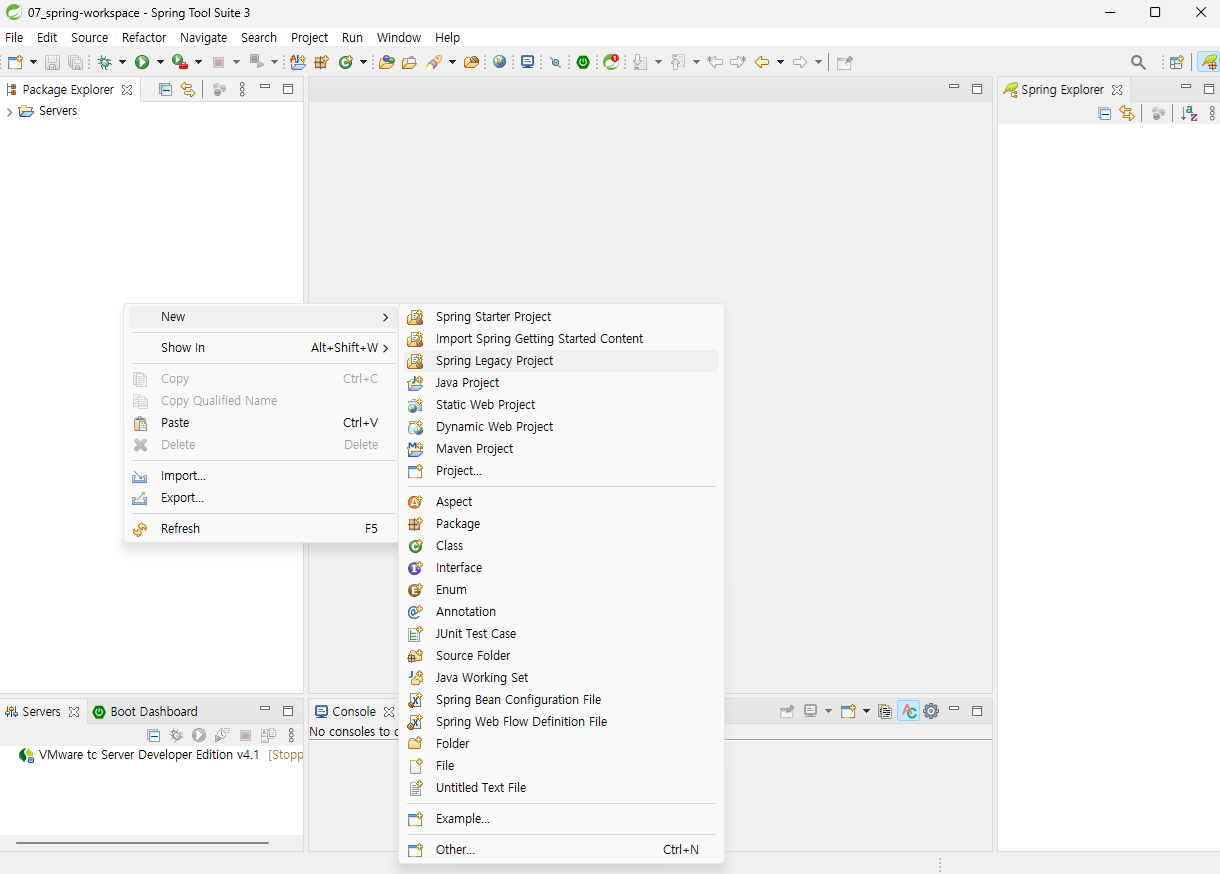
Task: Open the Debug configurations dropdown arrow
Action: tap(122, 62)
